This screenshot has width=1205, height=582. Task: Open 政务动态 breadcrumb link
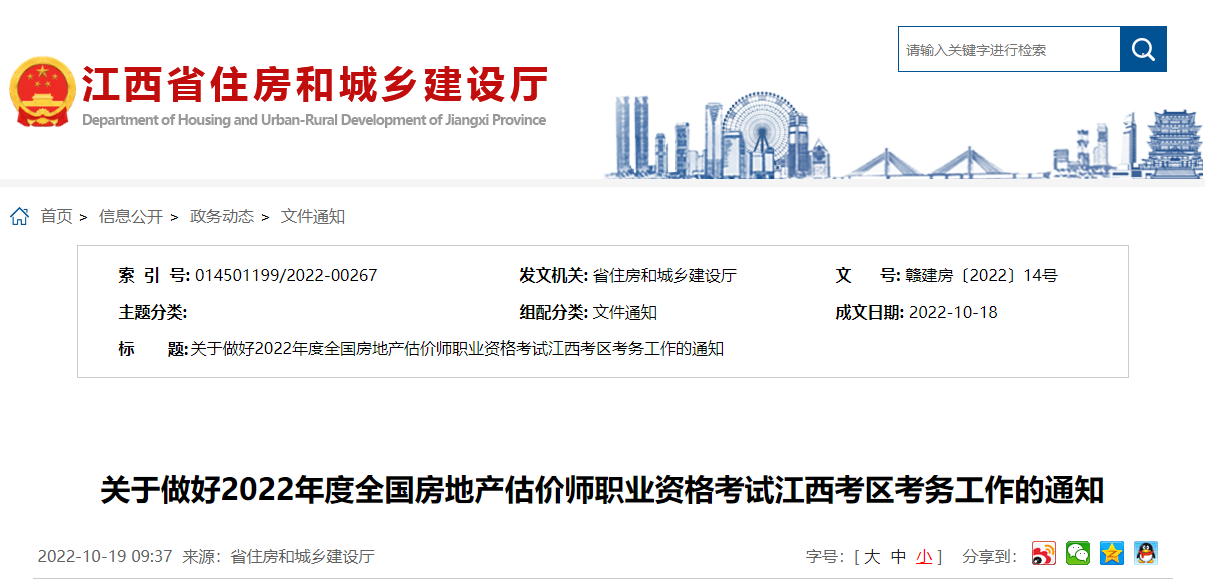click(x=222, y=216)
